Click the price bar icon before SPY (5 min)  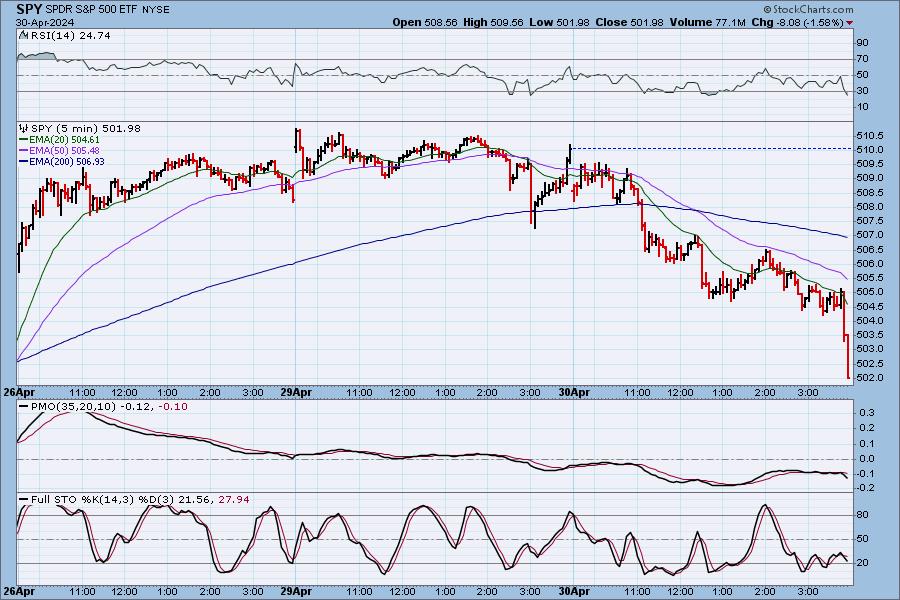24,129
